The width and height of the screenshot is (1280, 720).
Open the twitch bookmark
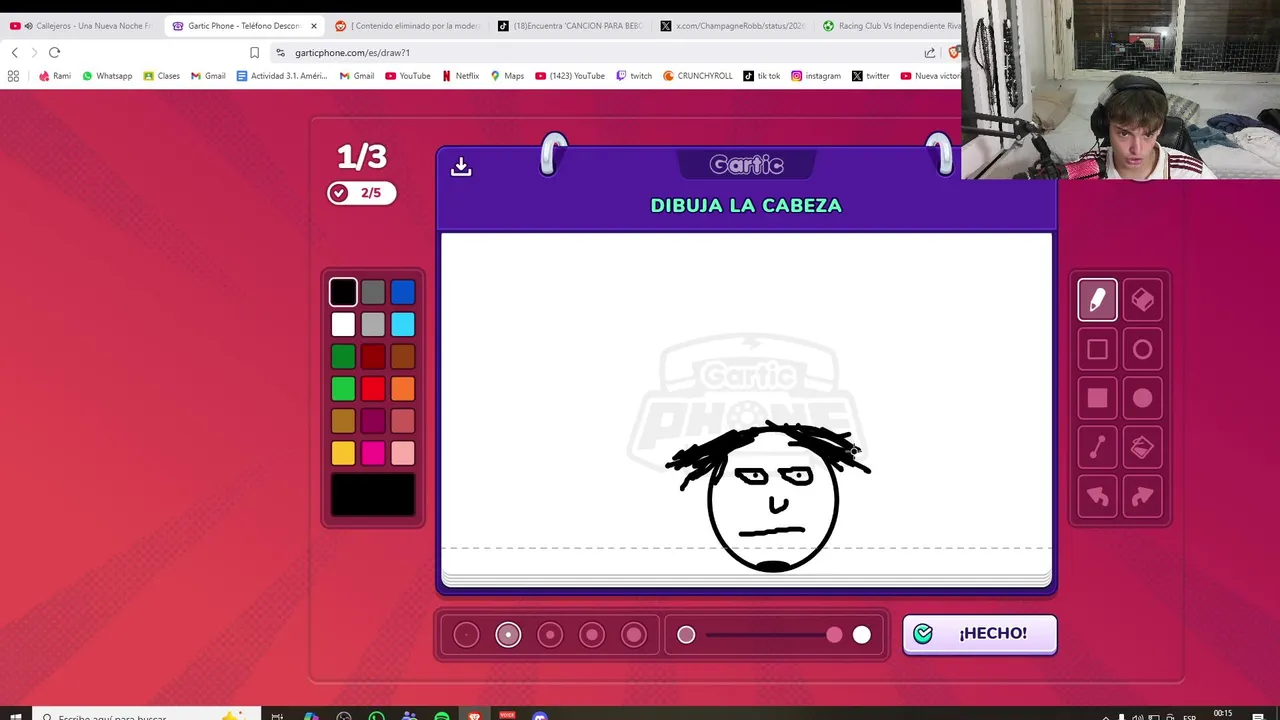coord(634,76)
